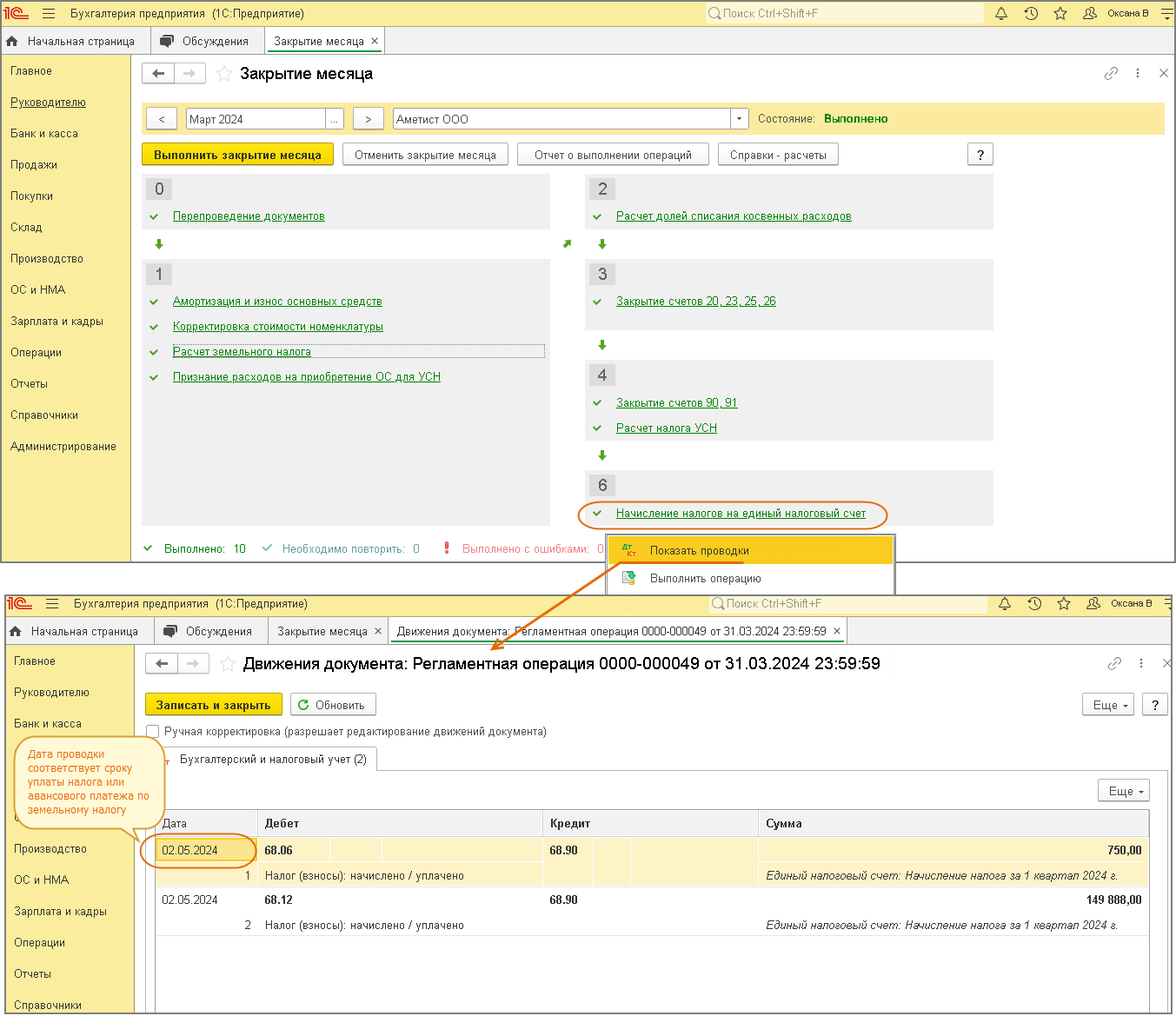
Task: Select debit cell 68.12 in entries table
Action: (279, 900)
